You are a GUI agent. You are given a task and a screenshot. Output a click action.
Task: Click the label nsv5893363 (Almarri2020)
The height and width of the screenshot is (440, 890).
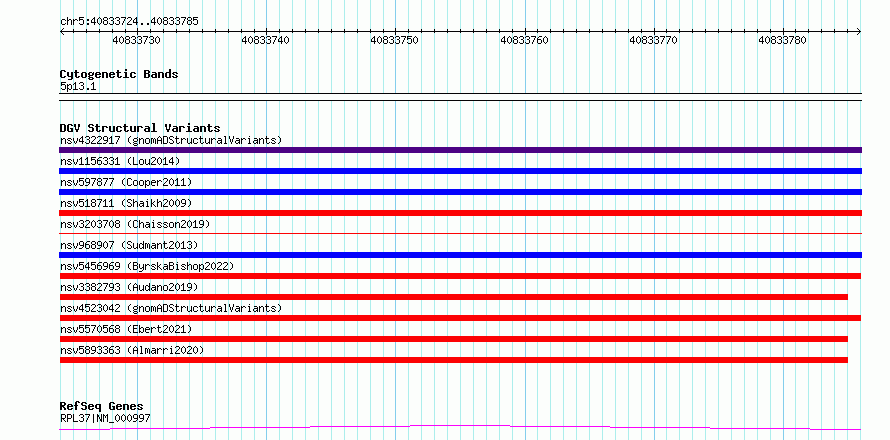(x=132, y=350)
